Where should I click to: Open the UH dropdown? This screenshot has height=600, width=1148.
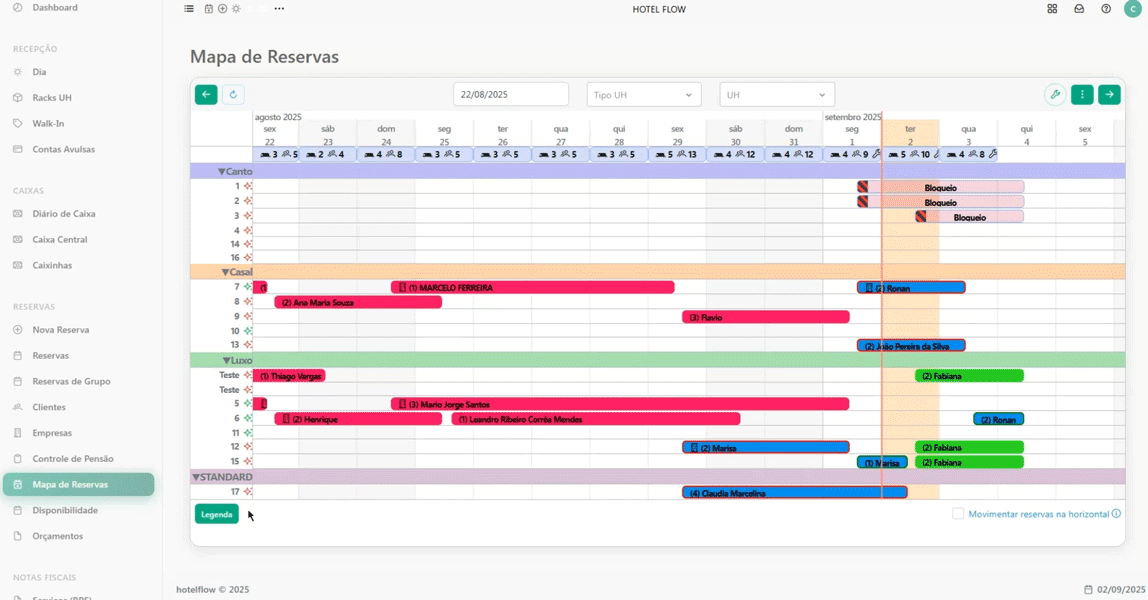777,94
